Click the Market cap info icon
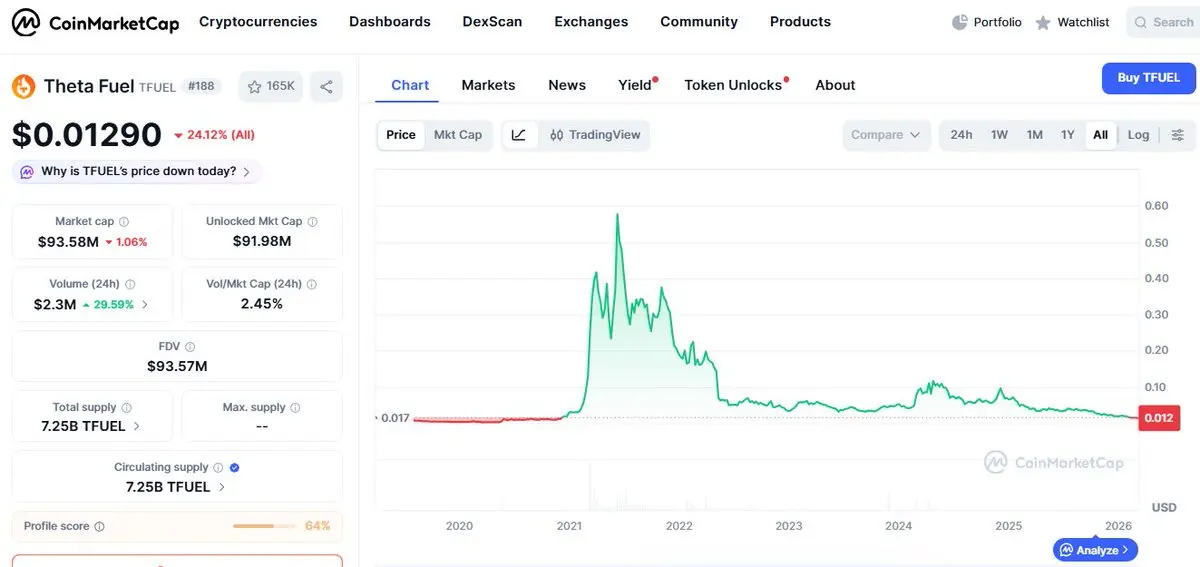Screen dimensions: 1200x567 coord(124,222)
